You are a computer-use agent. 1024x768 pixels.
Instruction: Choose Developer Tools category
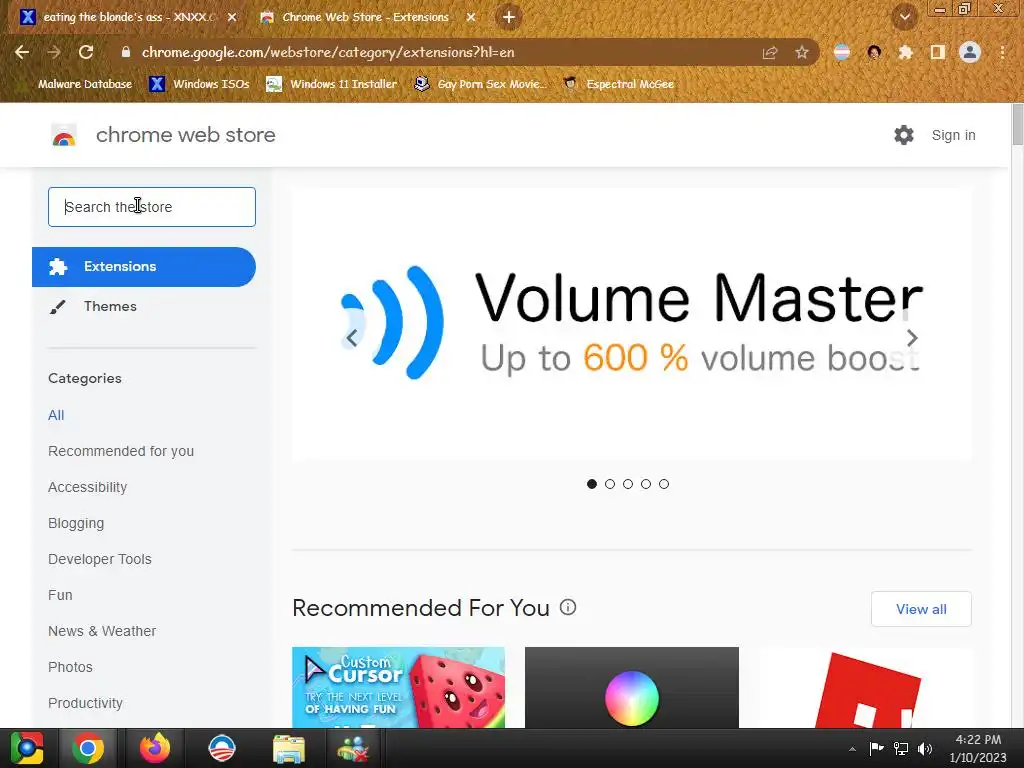pos(100,559)
